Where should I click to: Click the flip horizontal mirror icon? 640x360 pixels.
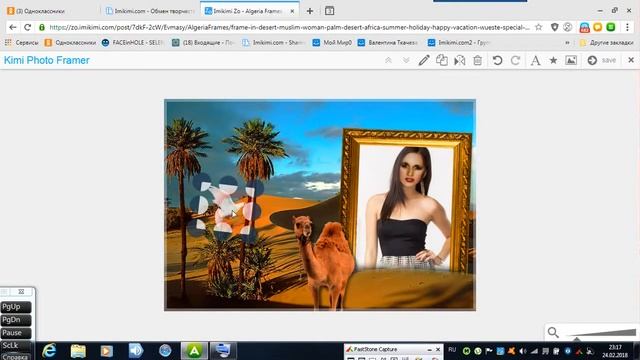[460, 60]
